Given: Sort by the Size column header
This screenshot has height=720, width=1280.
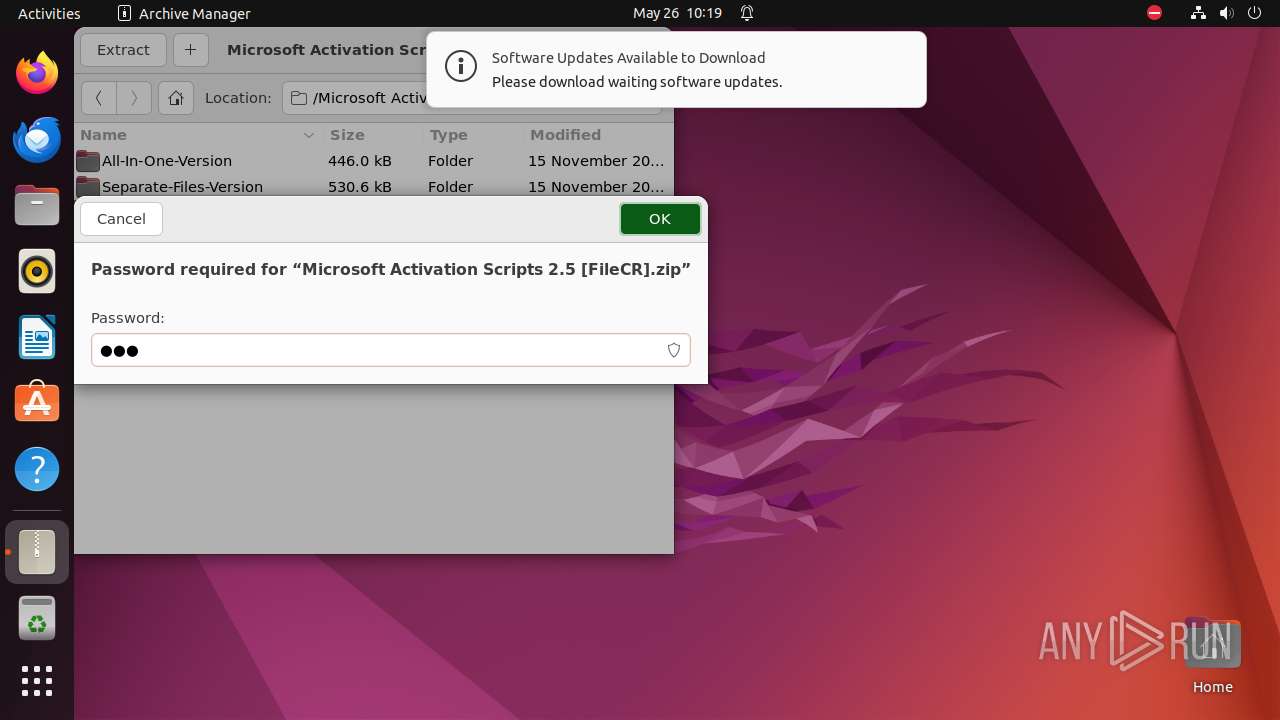Looking at the screenshot, I should coord(372,135).
